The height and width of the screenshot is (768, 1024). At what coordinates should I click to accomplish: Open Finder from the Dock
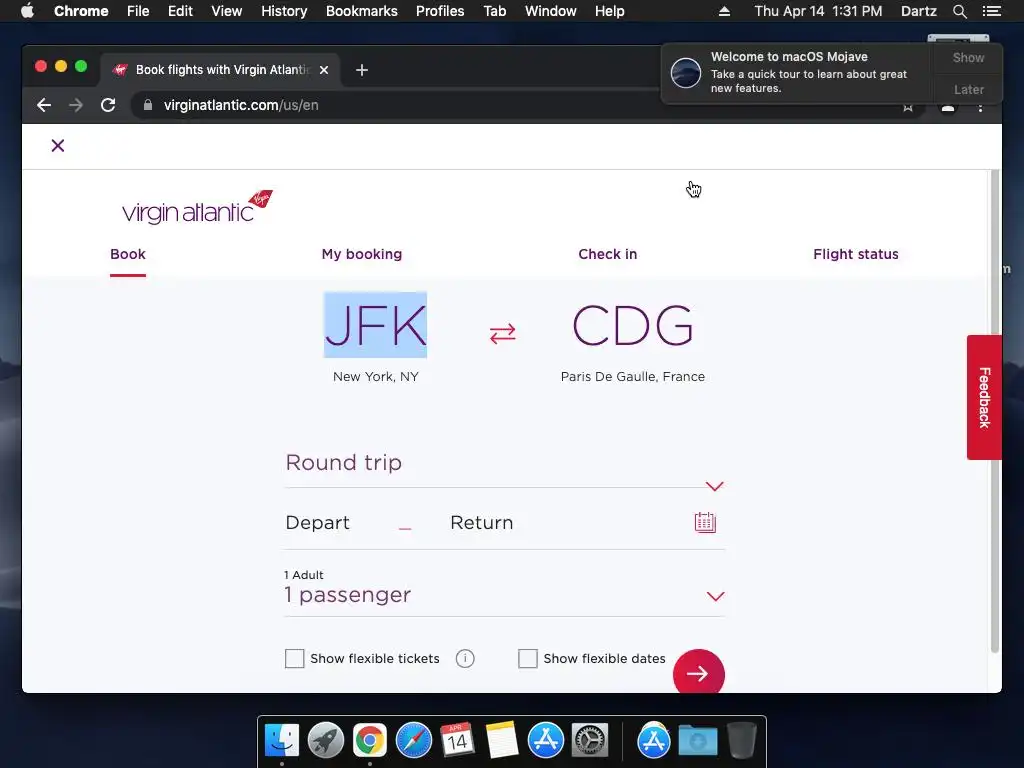pyautogui.click(x=282, y=741)
